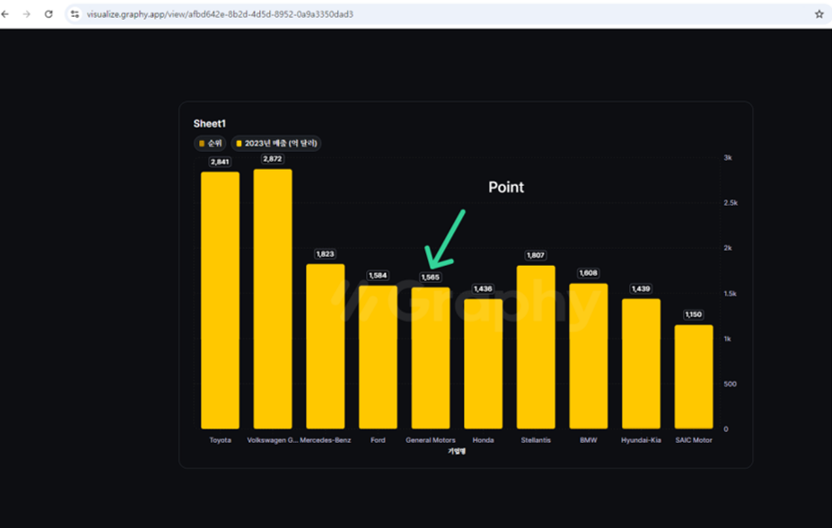The image size is (832, 528).
Task: Click the Volkswagen G... axis label
Action: click(273, 440)
